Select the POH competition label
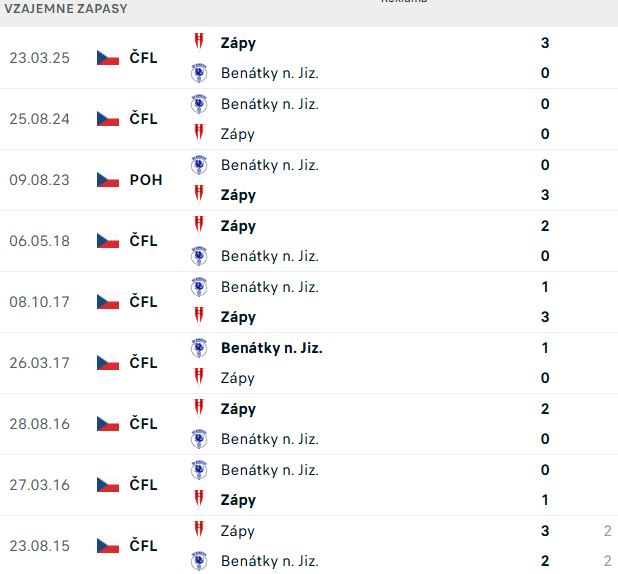Screen dimensions: 618x574 click(x=146, y=180)
